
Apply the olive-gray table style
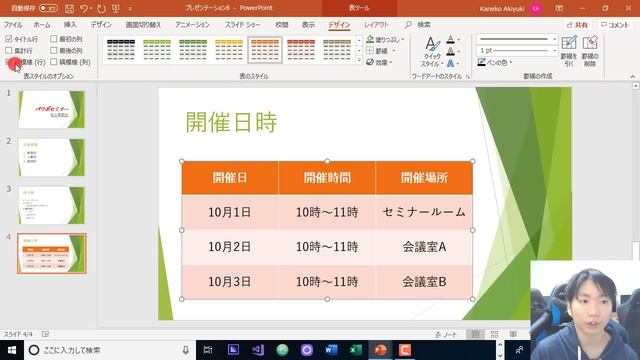(337, 50)
